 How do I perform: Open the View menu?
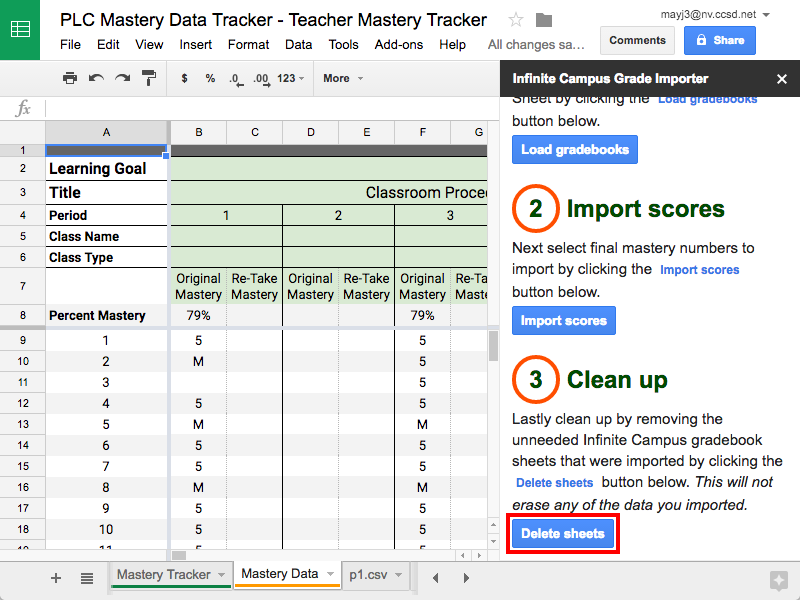click(x=149, y=45)
